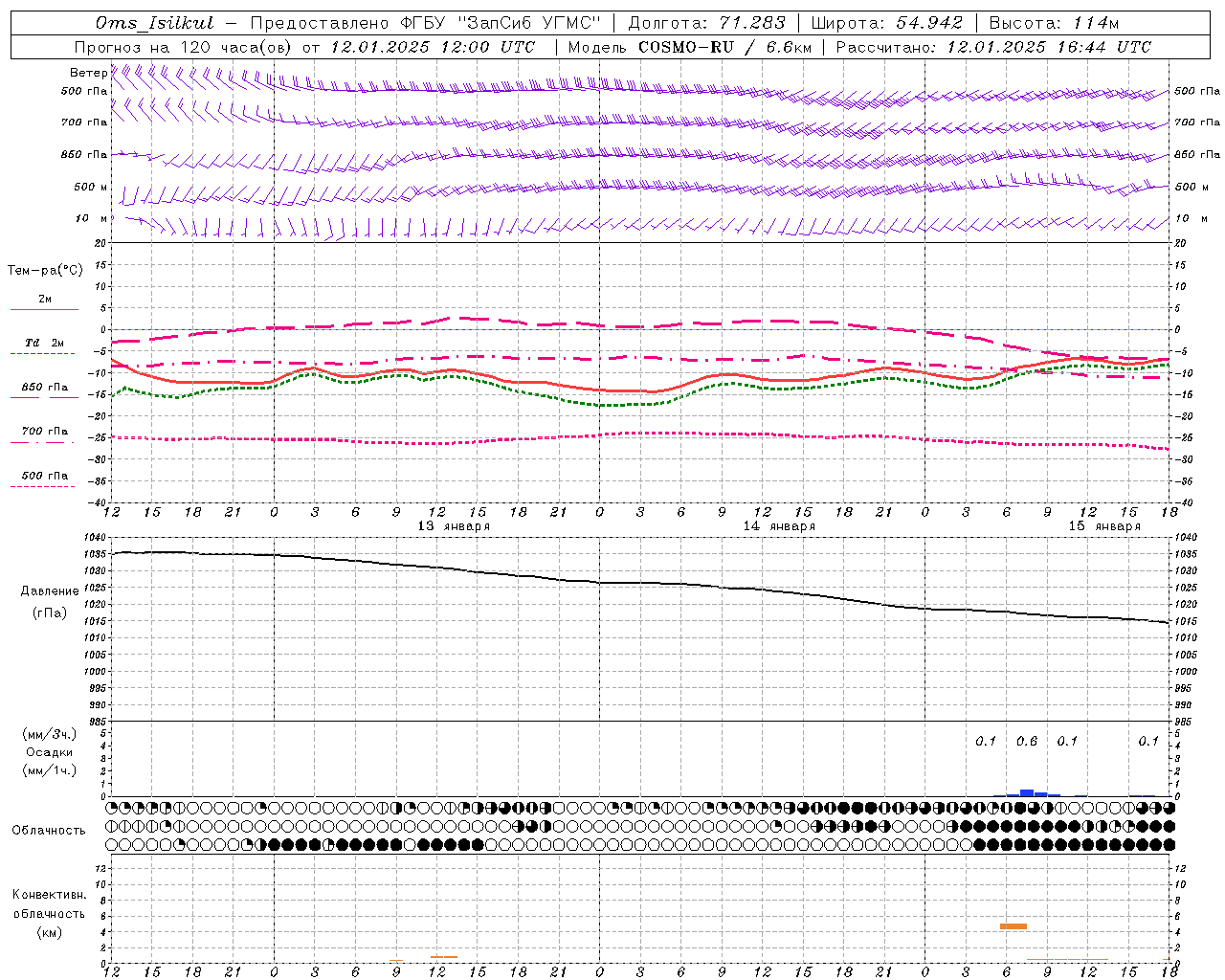Click the tallest blue precipitation bar
Image resolution: width=1225 pixels, height=980 pixels.
tap(1027, 792)
